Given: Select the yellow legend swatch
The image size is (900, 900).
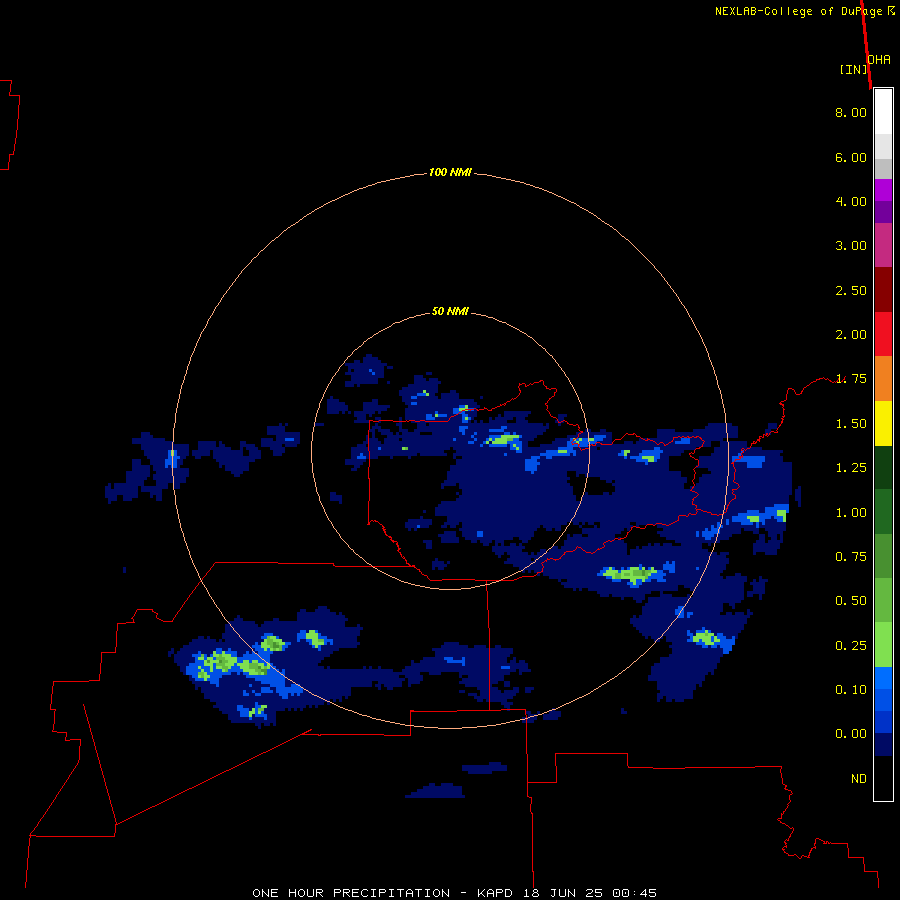Looking at the screenshot, I should pos(883,423).
